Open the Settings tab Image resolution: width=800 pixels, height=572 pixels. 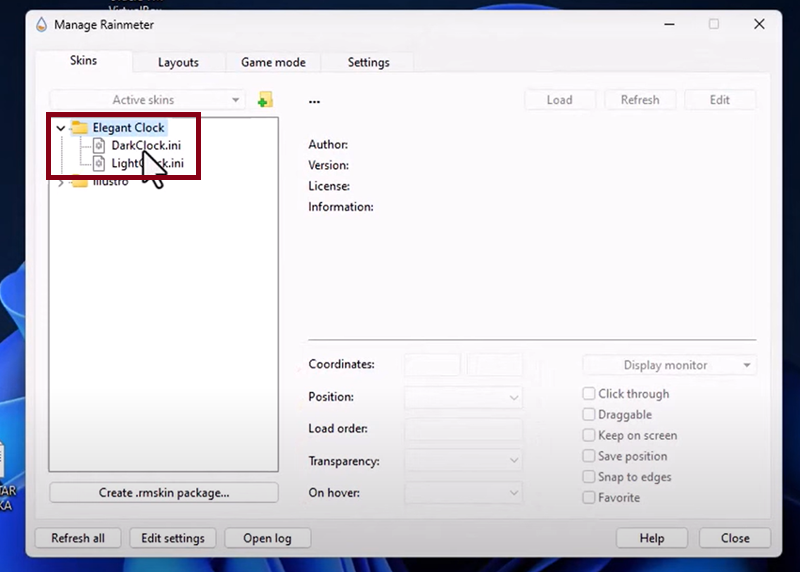pos(368,62)
